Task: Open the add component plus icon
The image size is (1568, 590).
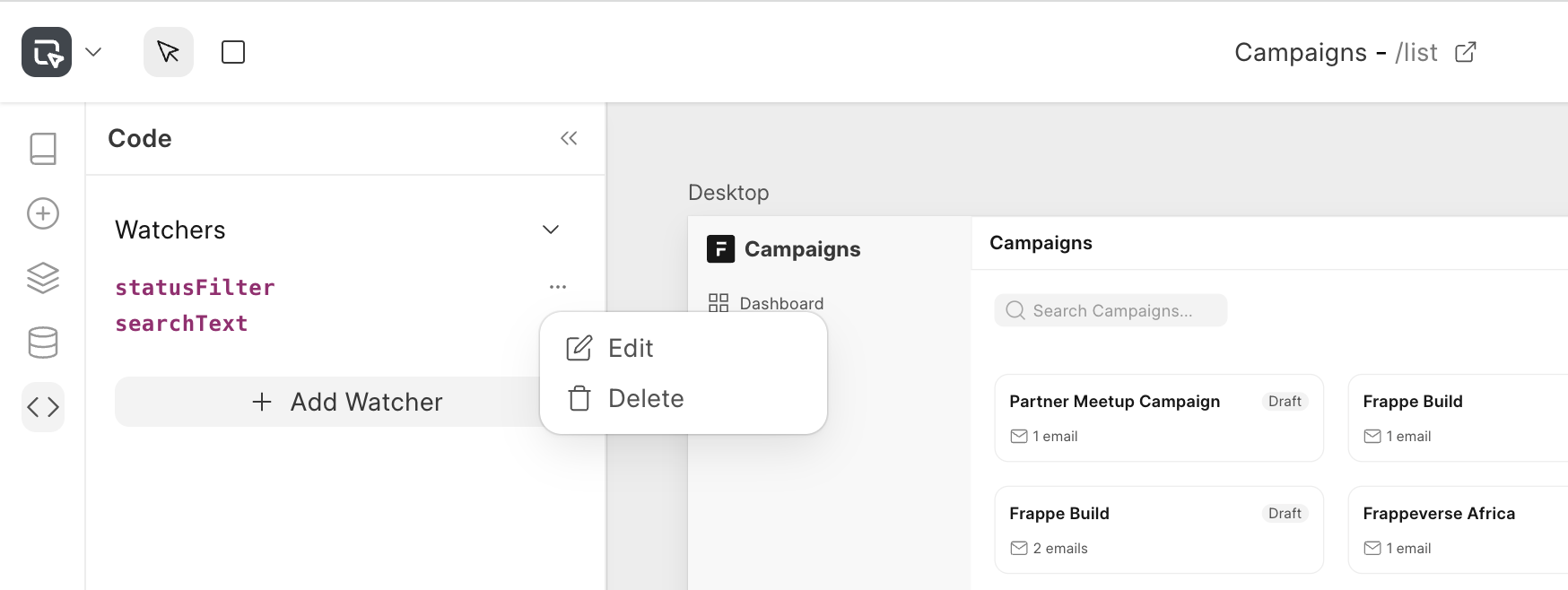Action: [x=43, y=213]
